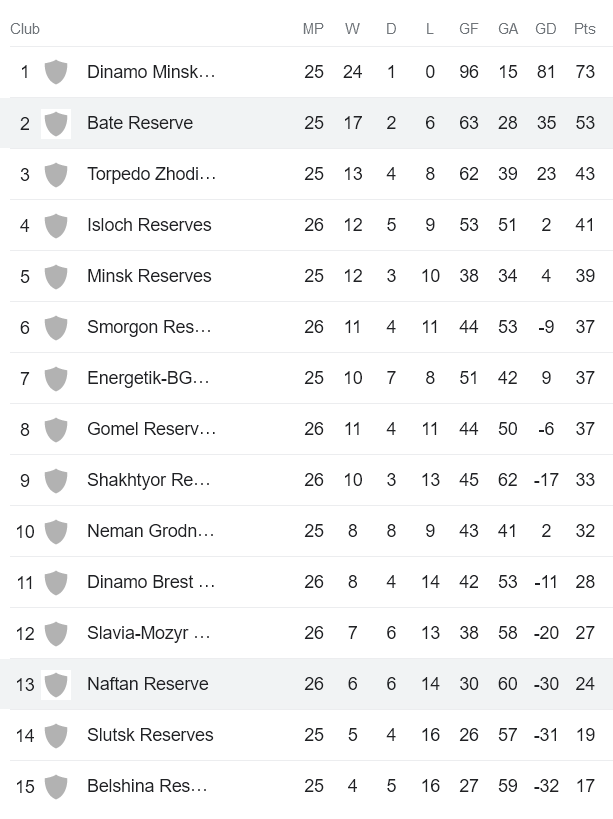
Task: Select the Slavia-Mozyr team name
Action: click(151, 632)
